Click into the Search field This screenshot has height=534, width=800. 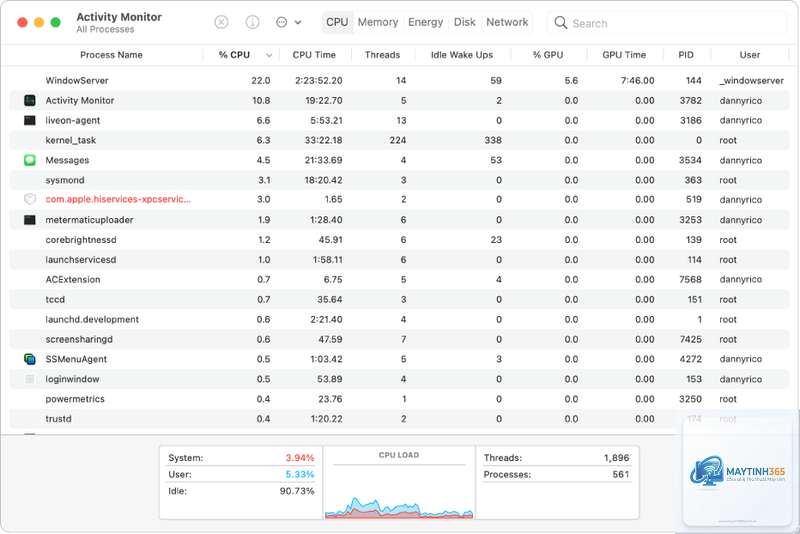pyautogui.click(x=667, y=23)
